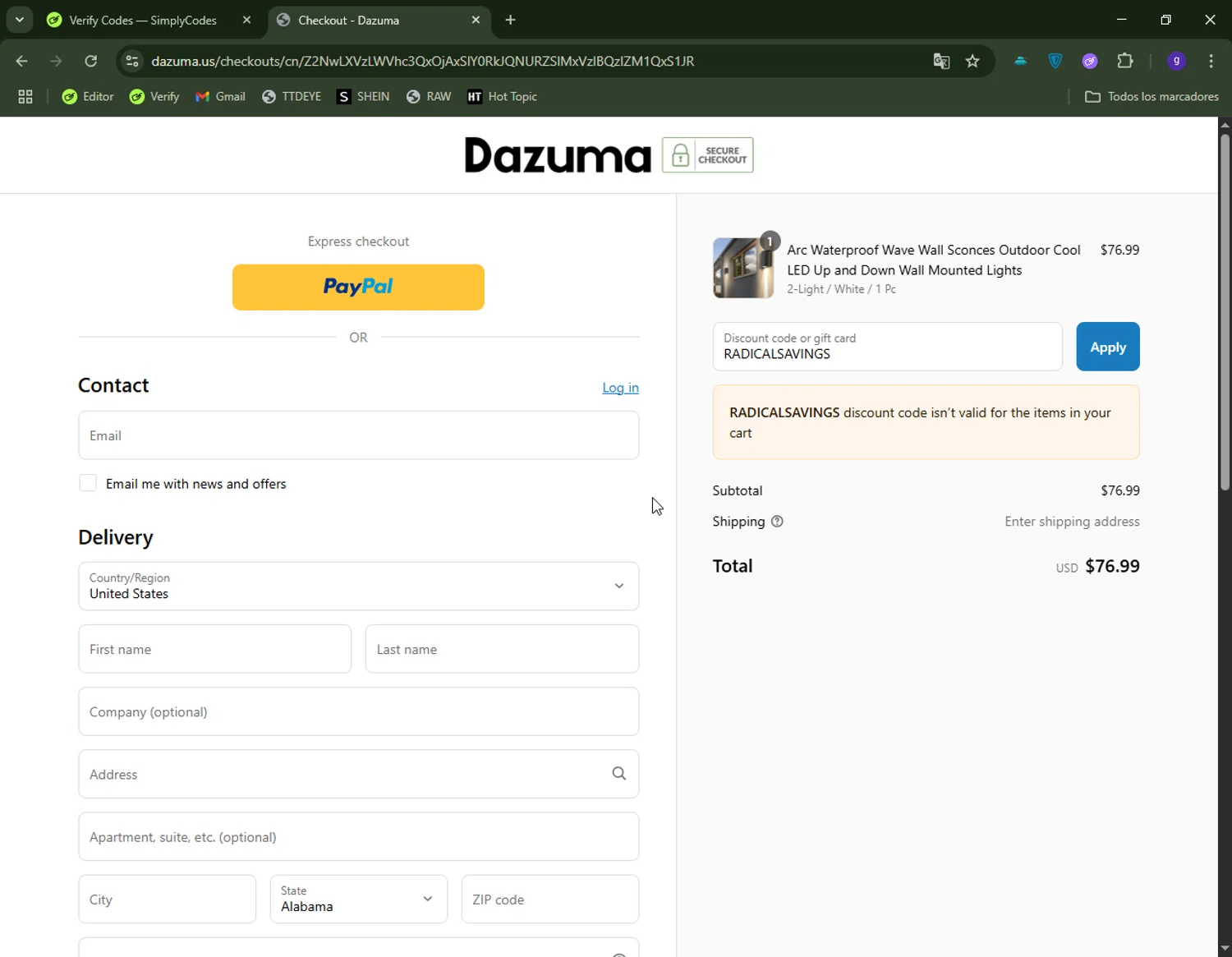Viewport: 1232px width, 957px height.
Task: Open the Chrome profile avatar
Action: pos(1176,61)
